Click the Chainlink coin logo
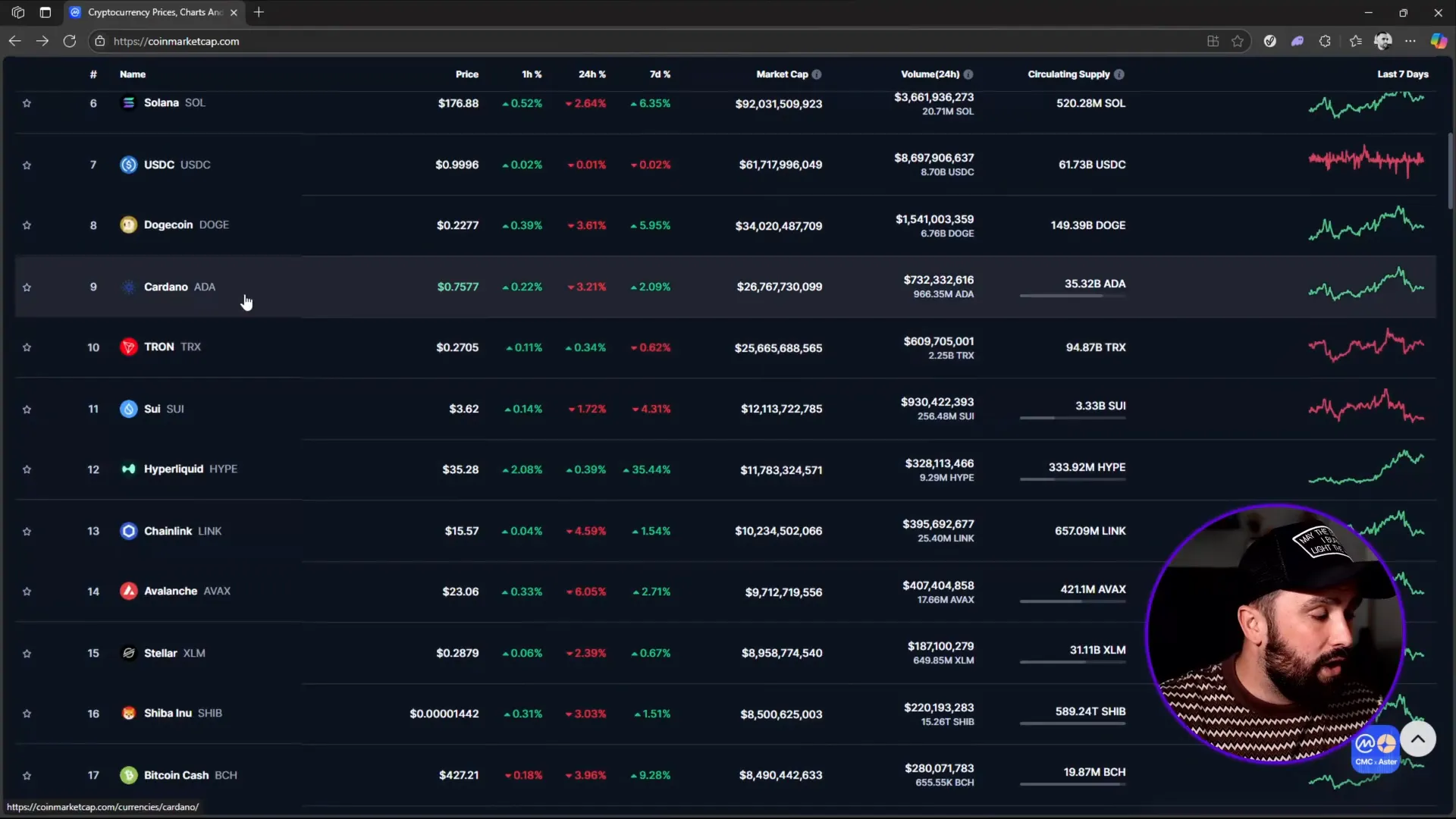This screenshot has height=819, width=1456. pyautogui.click(x=129, y=531)
